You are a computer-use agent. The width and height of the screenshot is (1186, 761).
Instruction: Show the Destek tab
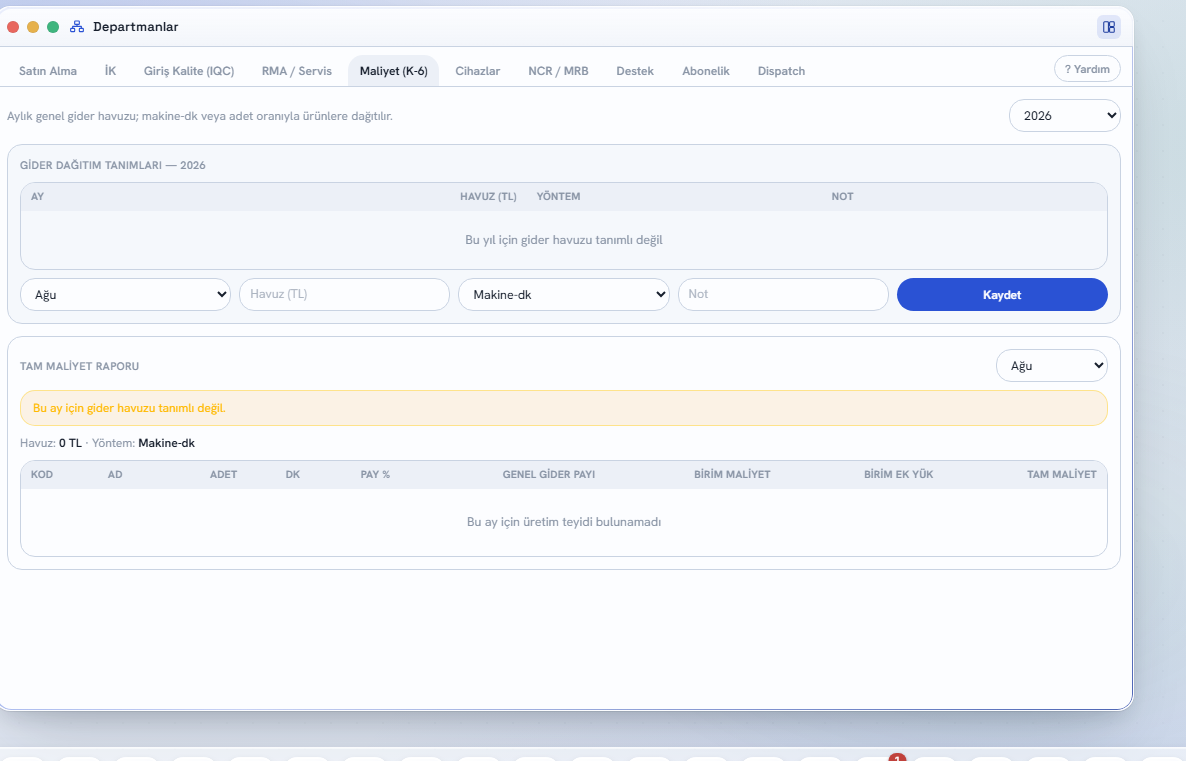pyautogui.click(x=635, y=71)
